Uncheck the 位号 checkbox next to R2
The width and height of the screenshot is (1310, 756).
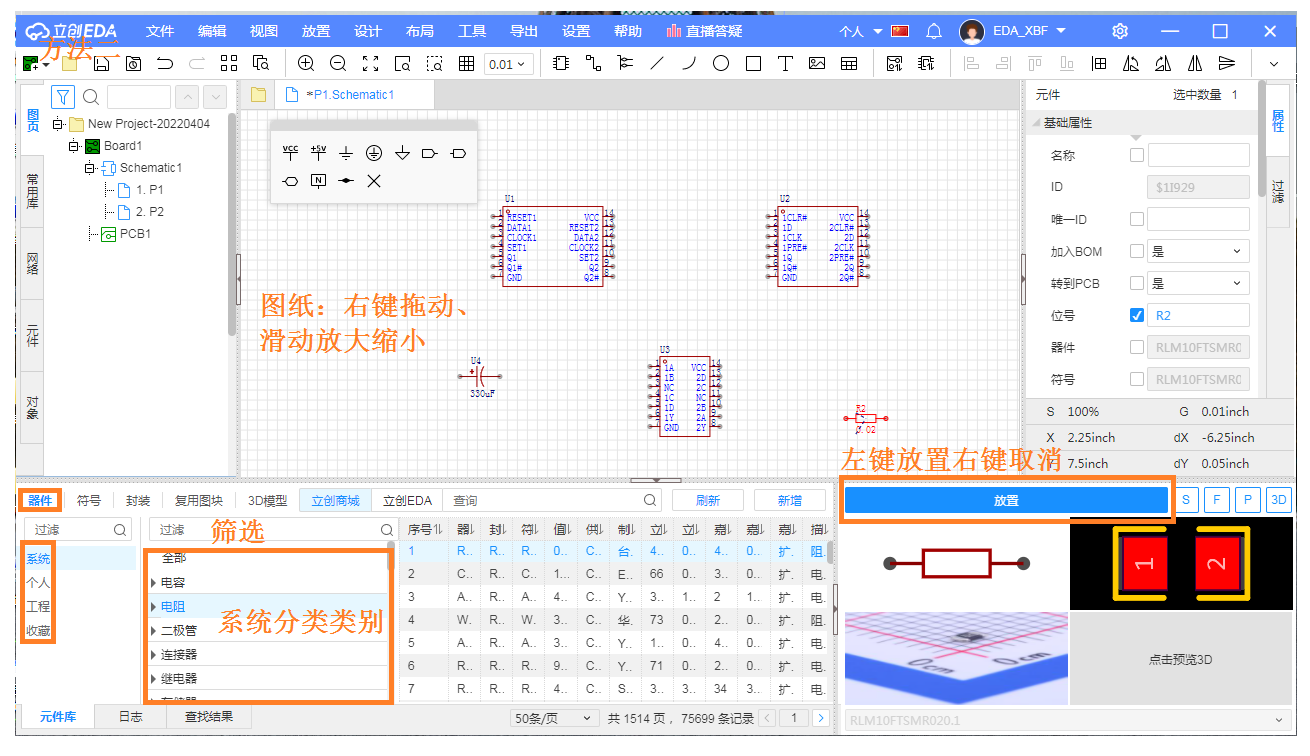coord(1137,314)
